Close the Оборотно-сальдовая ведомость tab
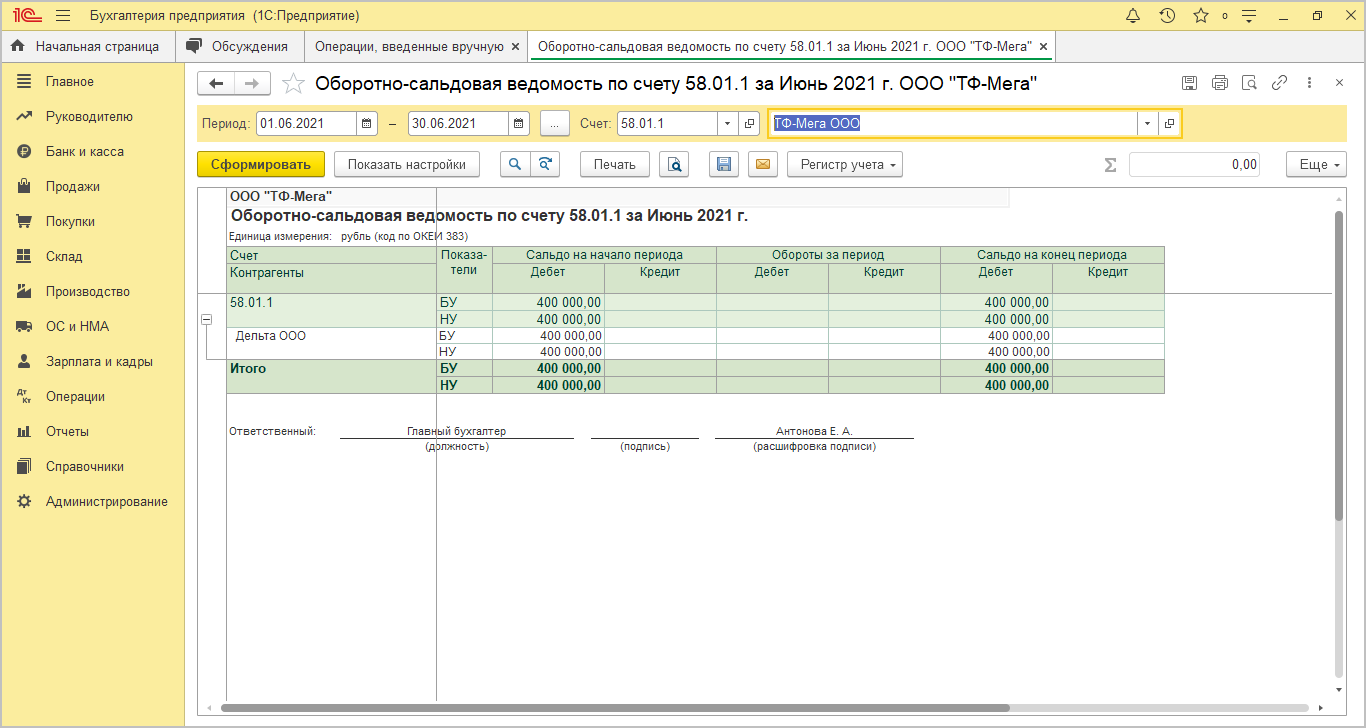The image size is (1366, 728). pos(1043,46)
